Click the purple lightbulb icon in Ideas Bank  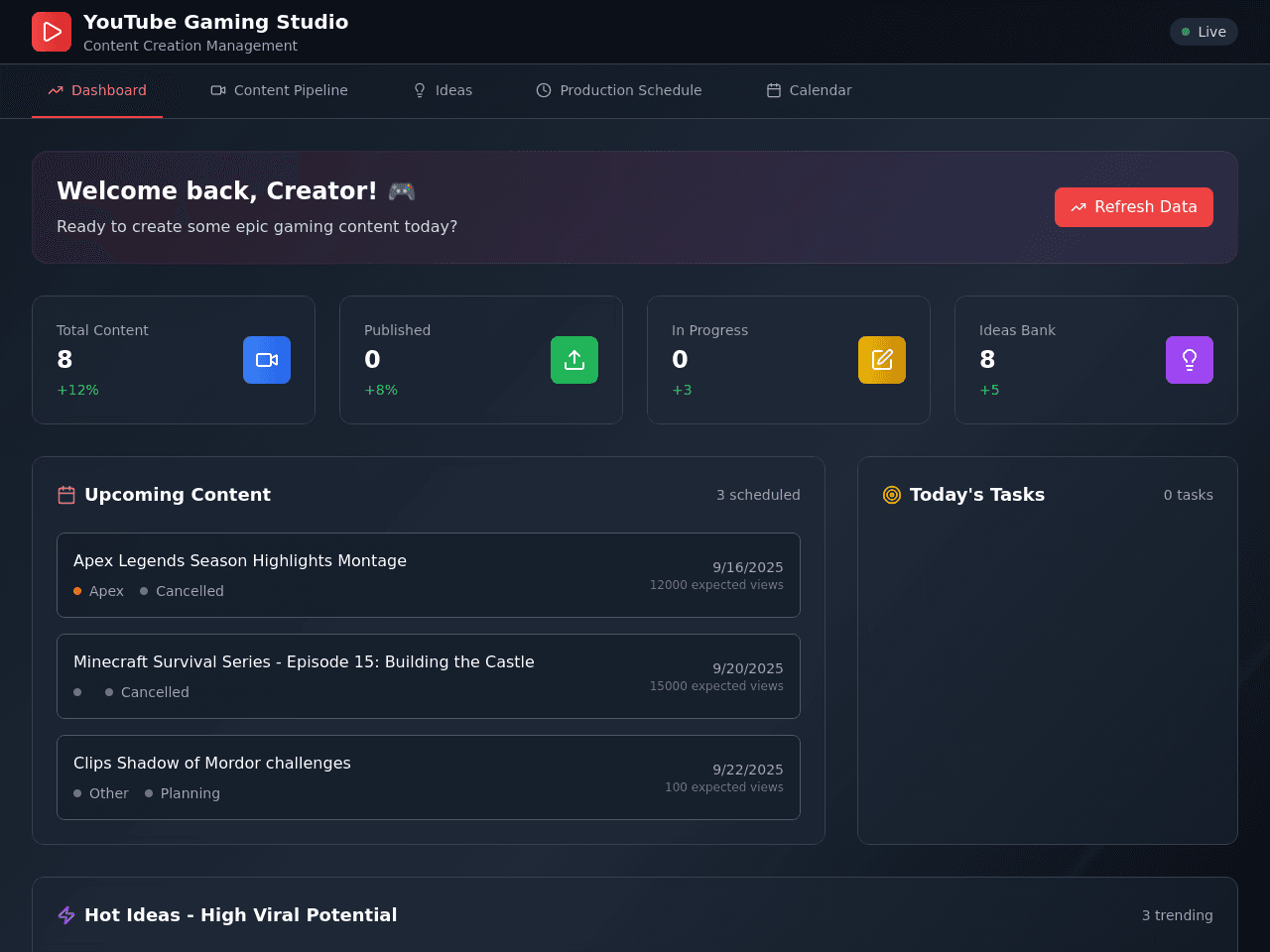1190,360
